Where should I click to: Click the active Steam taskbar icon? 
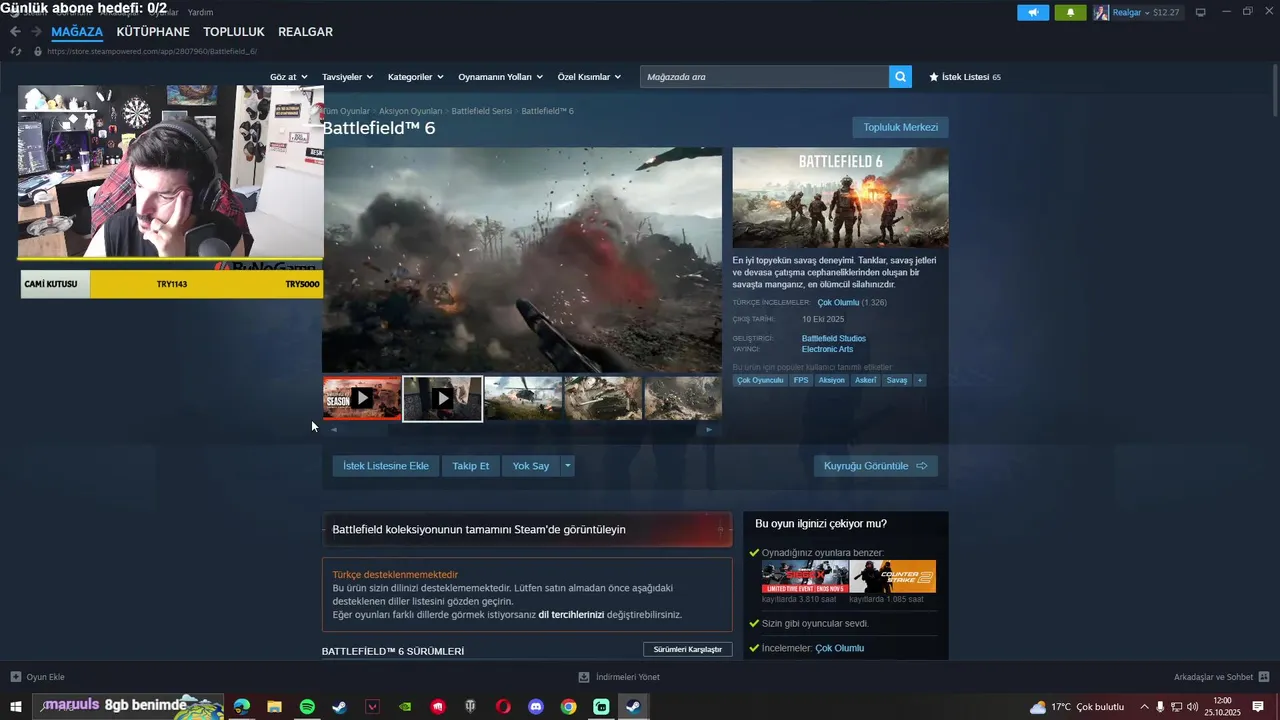click(633, 707)
